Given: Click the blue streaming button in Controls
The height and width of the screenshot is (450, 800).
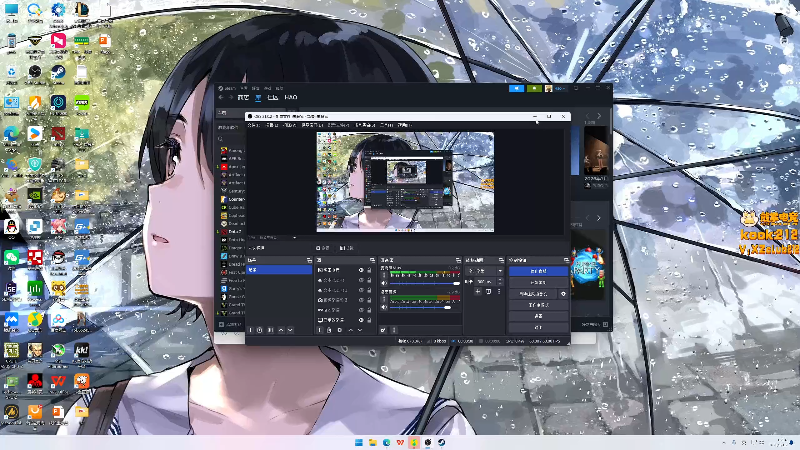Looking at the screenshot, I should coord(538,271).
